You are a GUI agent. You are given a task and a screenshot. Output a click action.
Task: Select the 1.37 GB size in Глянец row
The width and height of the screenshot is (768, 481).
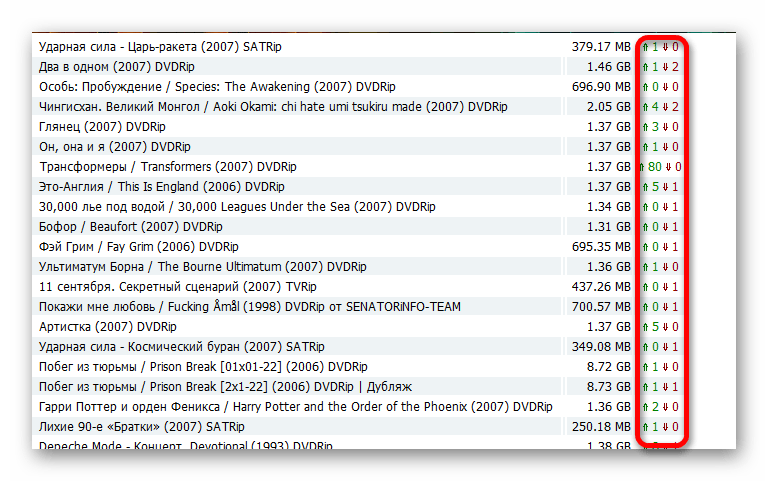609,127
